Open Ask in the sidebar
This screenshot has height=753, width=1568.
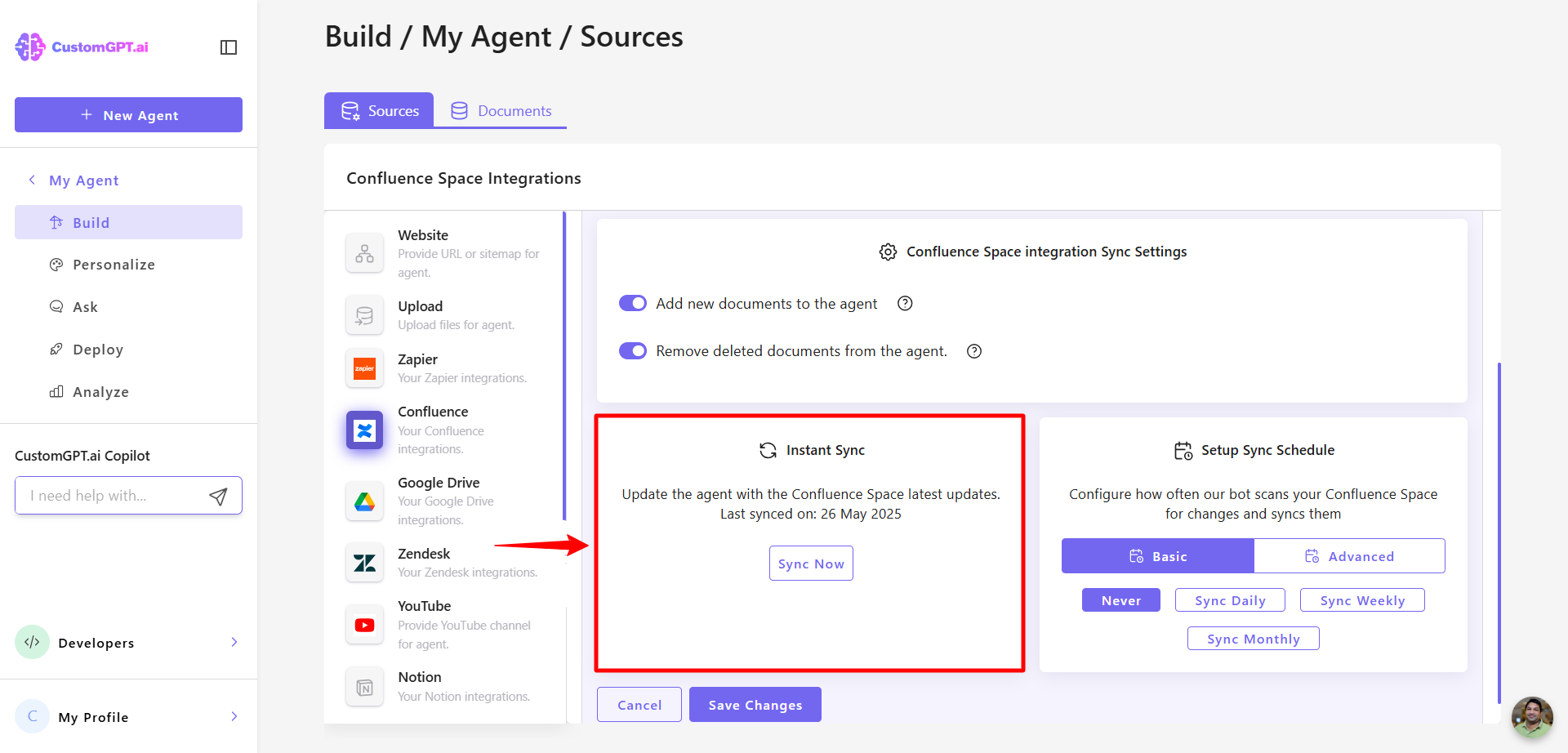click(x=128, y=307)
